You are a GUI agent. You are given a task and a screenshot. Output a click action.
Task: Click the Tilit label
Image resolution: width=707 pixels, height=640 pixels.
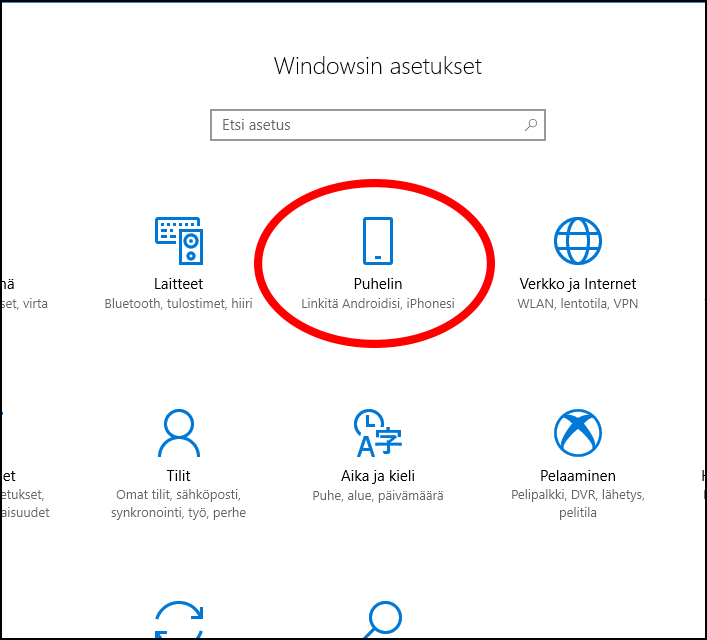(179, 475)
